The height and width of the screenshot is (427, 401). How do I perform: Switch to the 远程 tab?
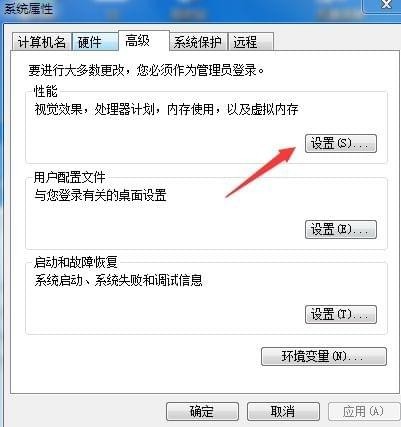pyautogui.click(x=251, y=42)
